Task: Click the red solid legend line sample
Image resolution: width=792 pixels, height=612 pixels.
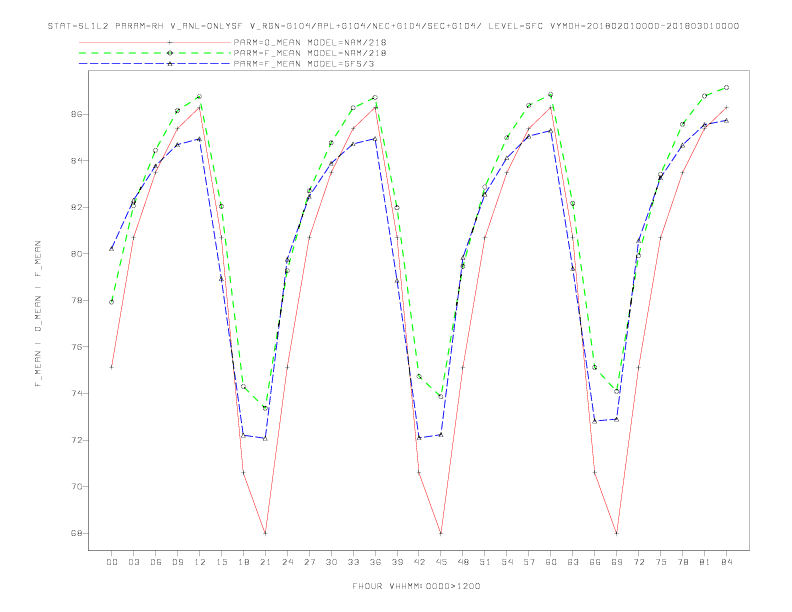Action: [155, 42]
